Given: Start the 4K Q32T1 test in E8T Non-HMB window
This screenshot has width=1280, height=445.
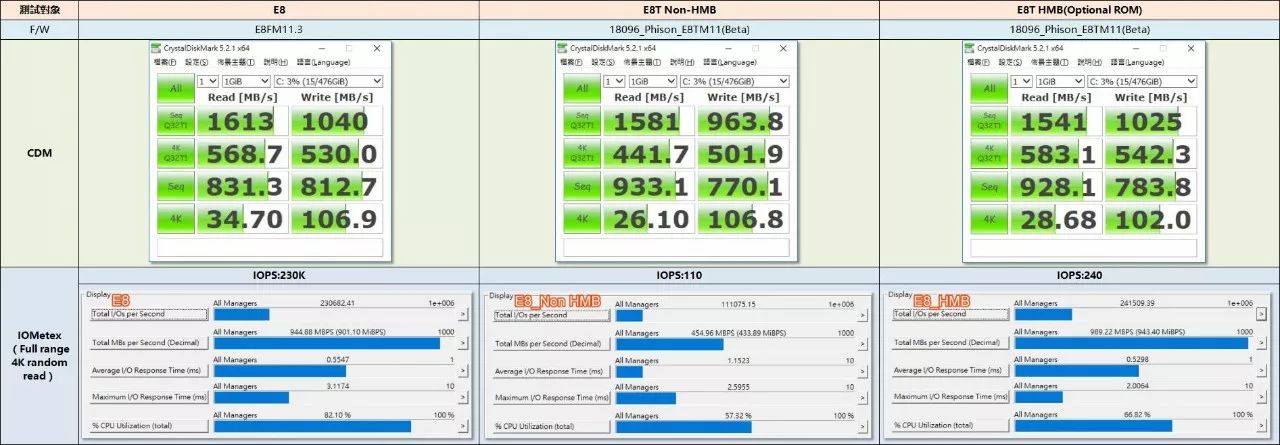Looking at the screenshot, I should click(x=581, y=153).
